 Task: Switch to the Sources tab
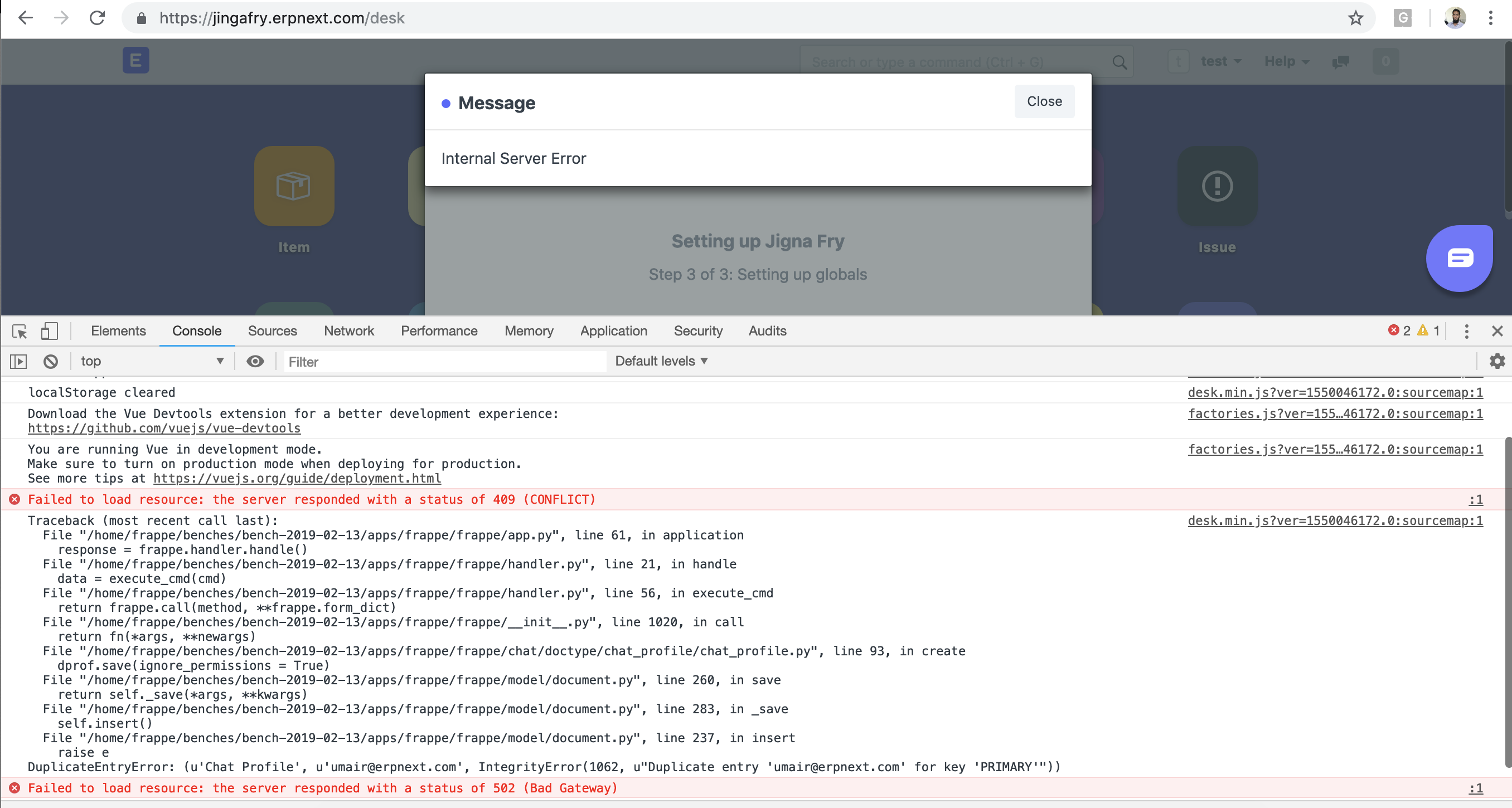coord(272,331)
